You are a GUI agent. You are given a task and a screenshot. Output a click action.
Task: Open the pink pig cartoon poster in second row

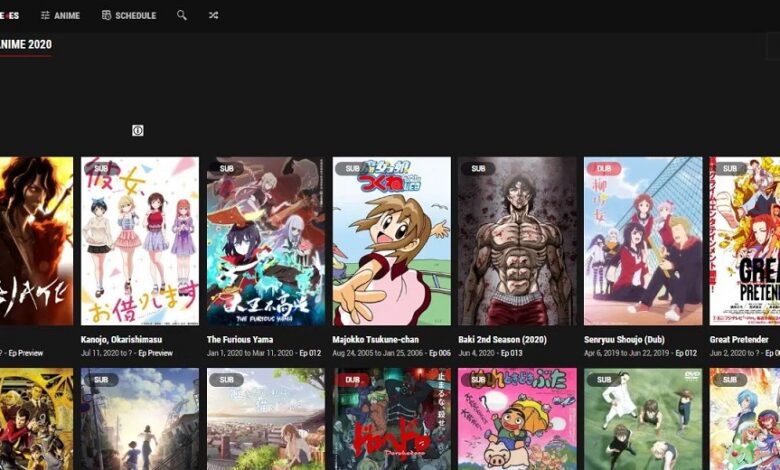(x=517, y=419)
